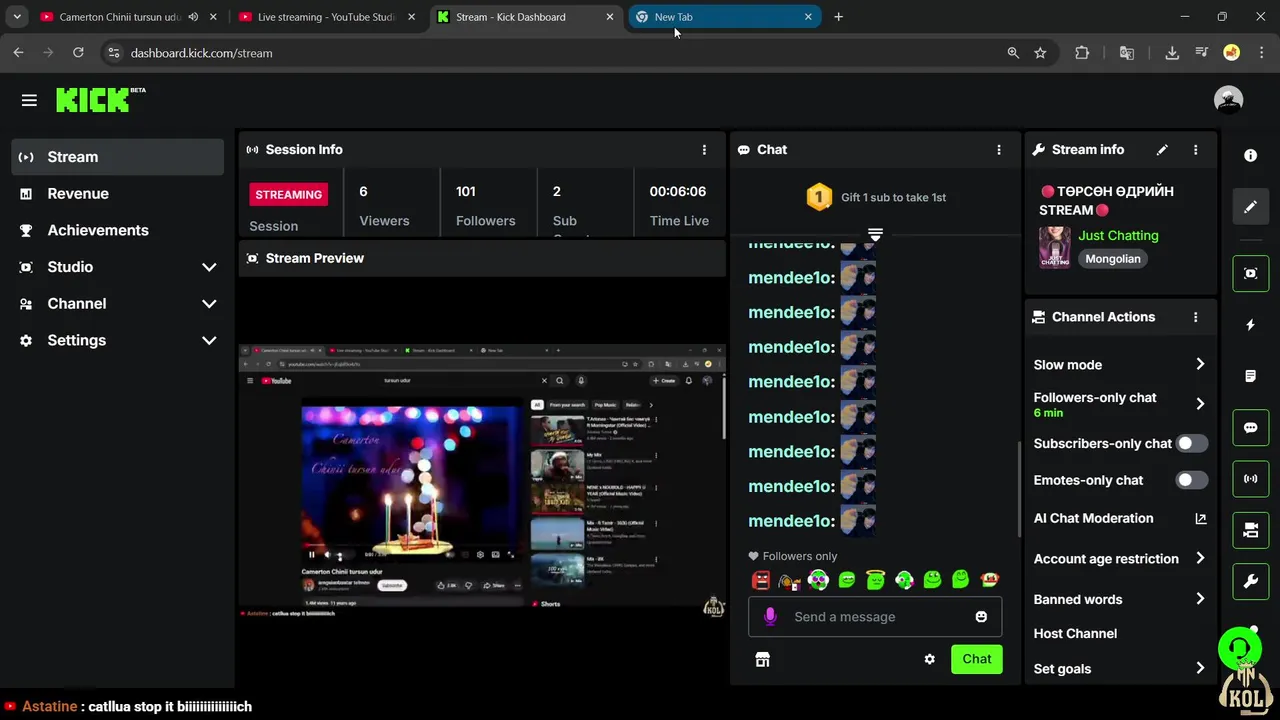Click the stream preview thumbnail
Image resolution: width=1280 pixels, height=720 pixels.
481,480
